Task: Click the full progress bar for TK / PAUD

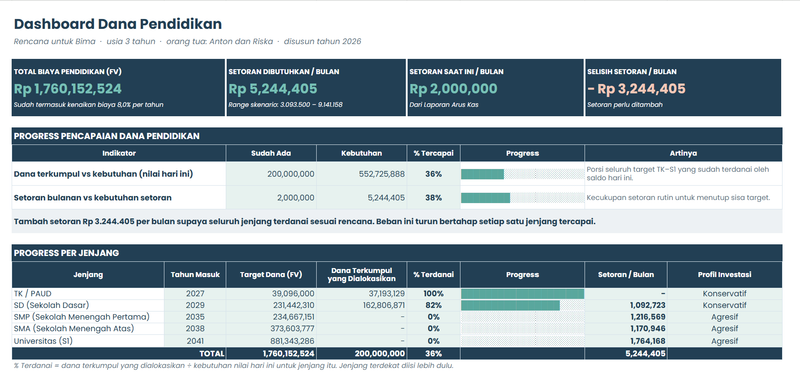Action: coord(522,294)
